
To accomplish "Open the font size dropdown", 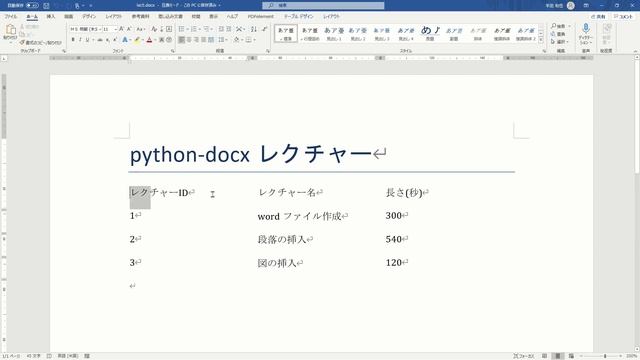I will pyautogui.click(x=116, y=29).
